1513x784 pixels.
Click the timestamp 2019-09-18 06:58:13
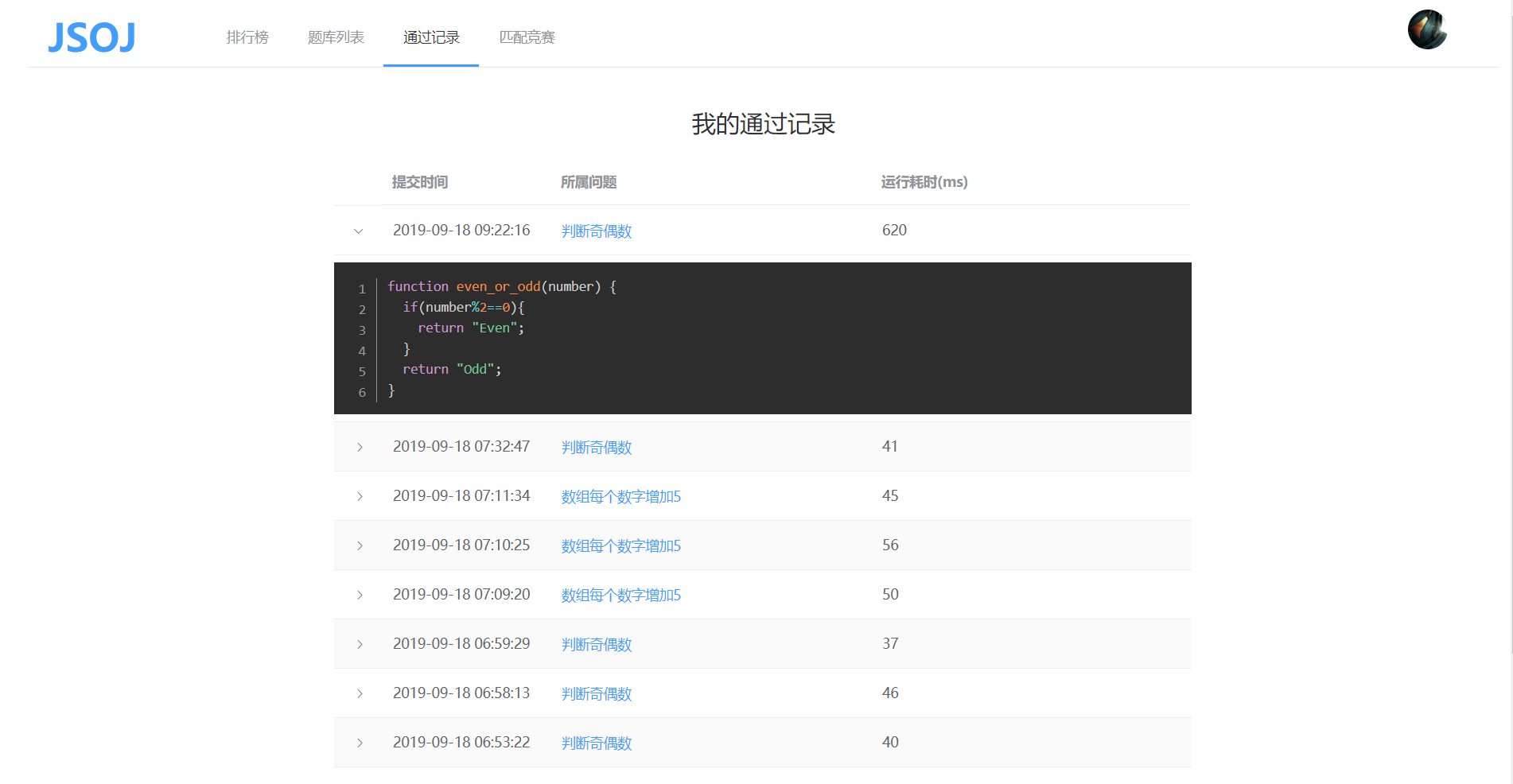click(x=461, y=693)
